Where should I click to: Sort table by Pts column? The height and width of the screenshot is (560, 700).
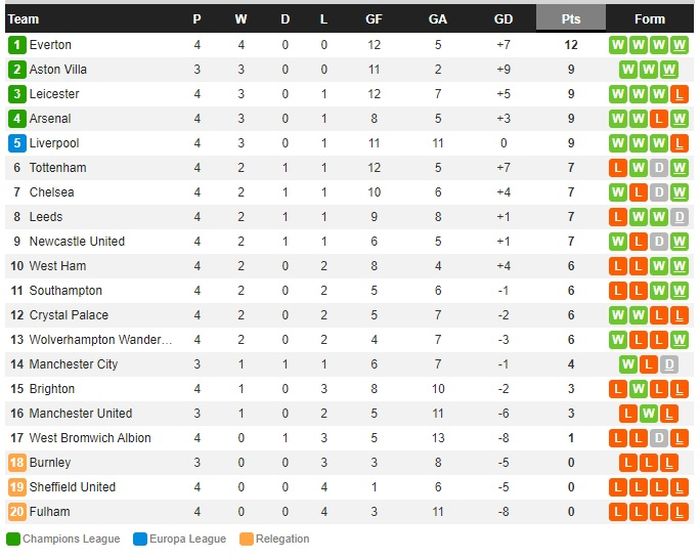pos(571,19)
